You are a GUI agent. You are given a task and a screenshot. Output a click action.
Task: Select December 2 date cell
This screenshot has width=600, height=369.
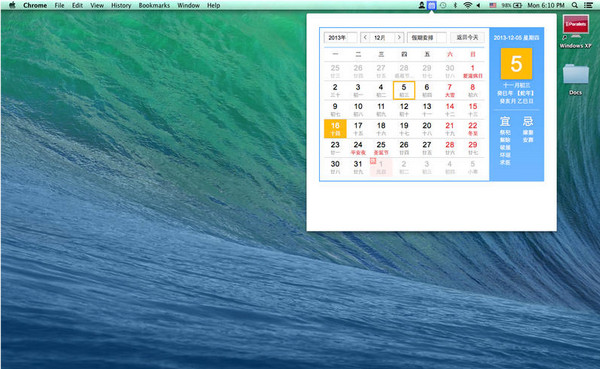coord(335,90)
